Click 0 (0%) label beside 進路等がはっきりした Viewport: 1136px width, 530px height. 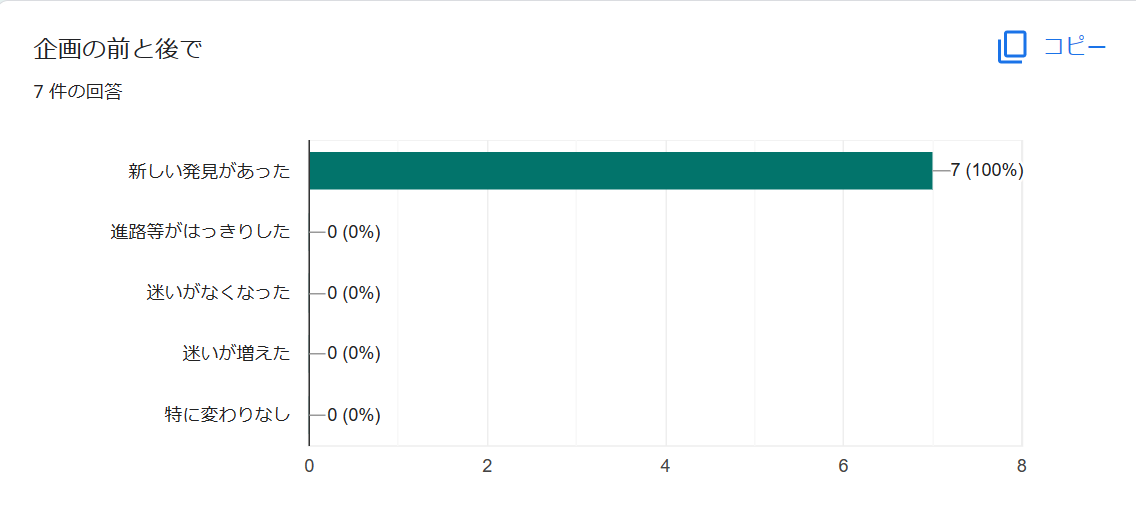(354, 232)
